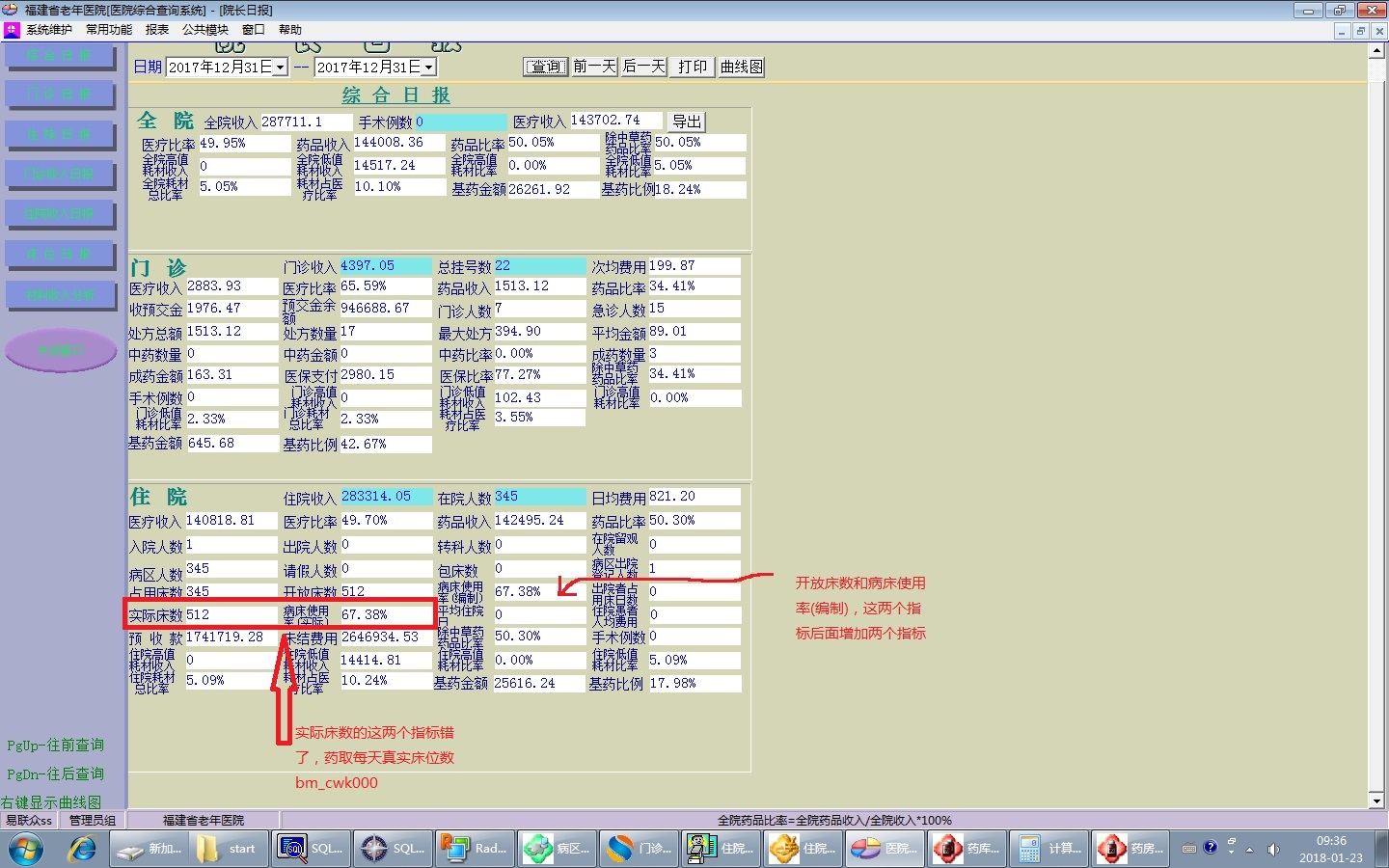Click the 最大处方 value 394.90

pyautogui.click(x=540, y=332)
